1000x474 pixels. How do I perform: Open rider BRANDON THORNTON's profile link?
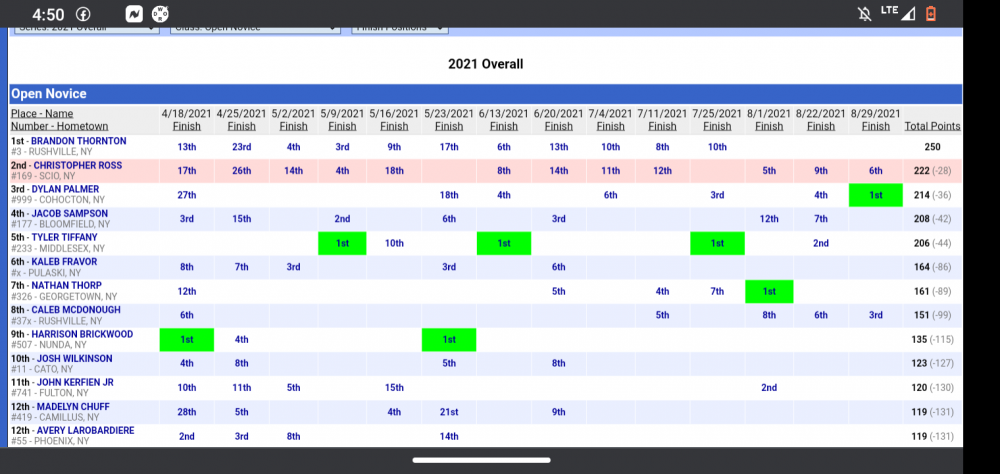pyautogui.click(x=78, y=141)
